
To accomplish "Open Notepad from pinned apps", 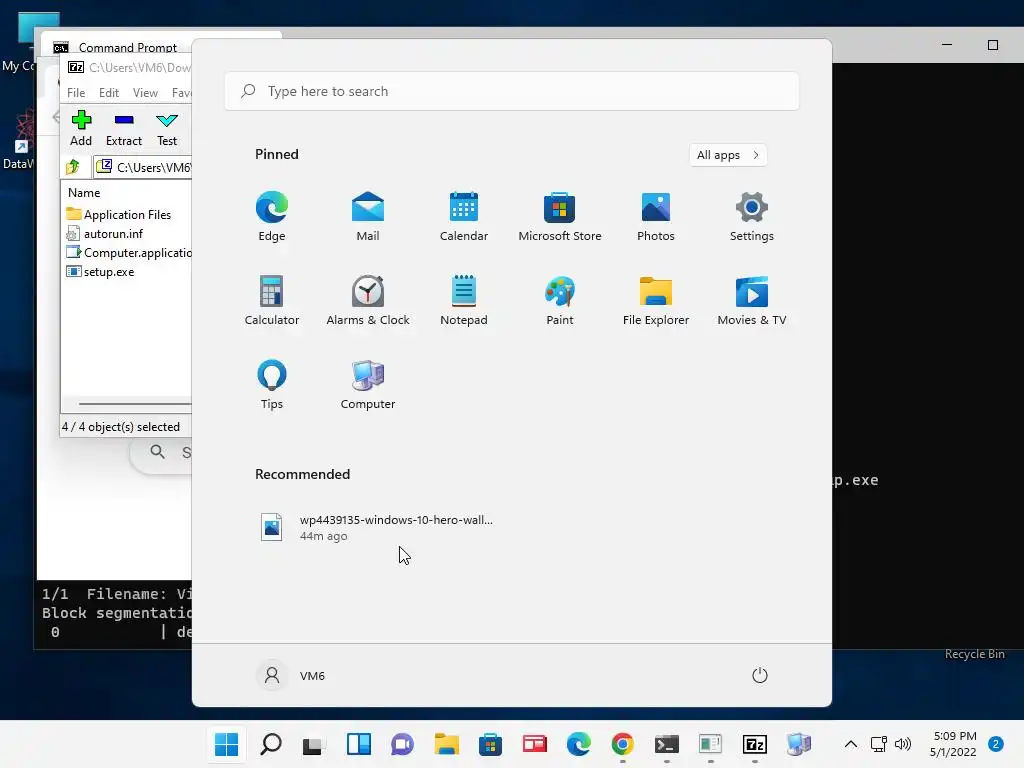I will tap(464, 300).
